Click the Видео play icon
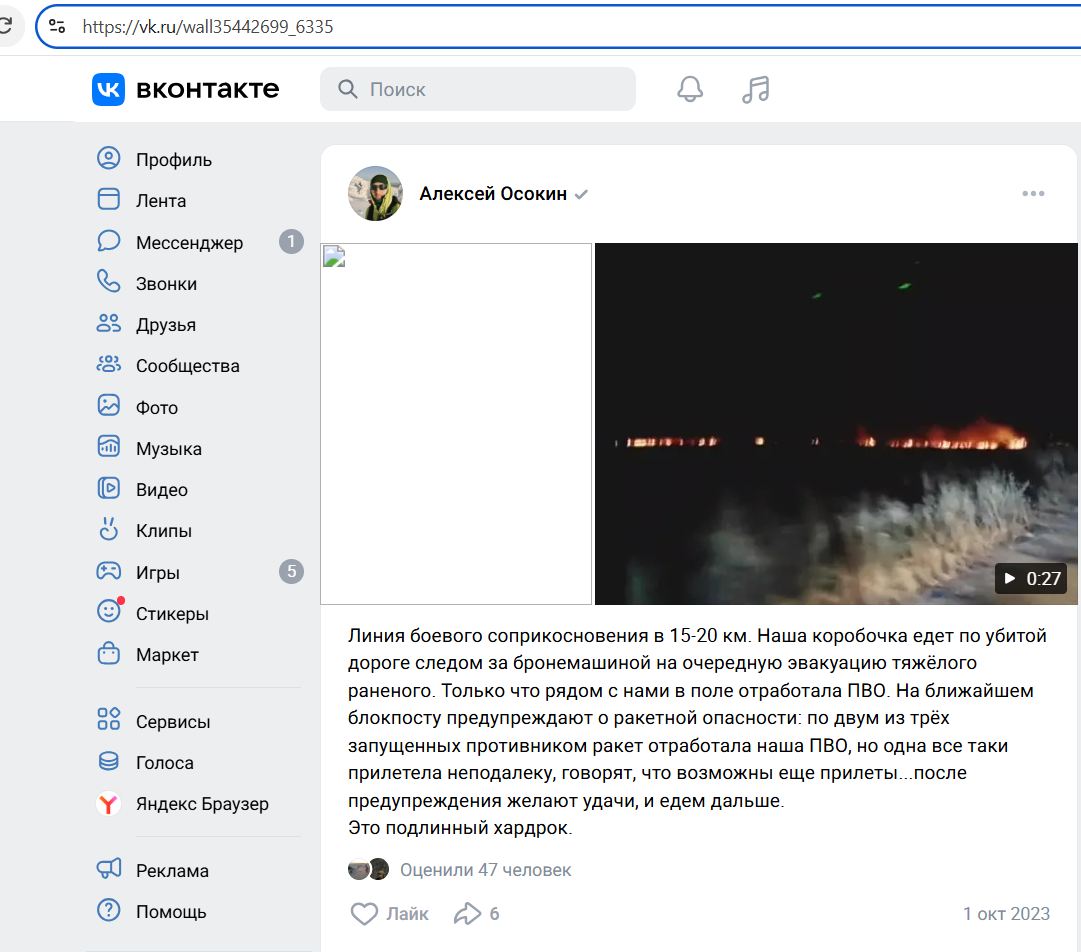This screenshot has height=952, width=1081. coord(108,489)
